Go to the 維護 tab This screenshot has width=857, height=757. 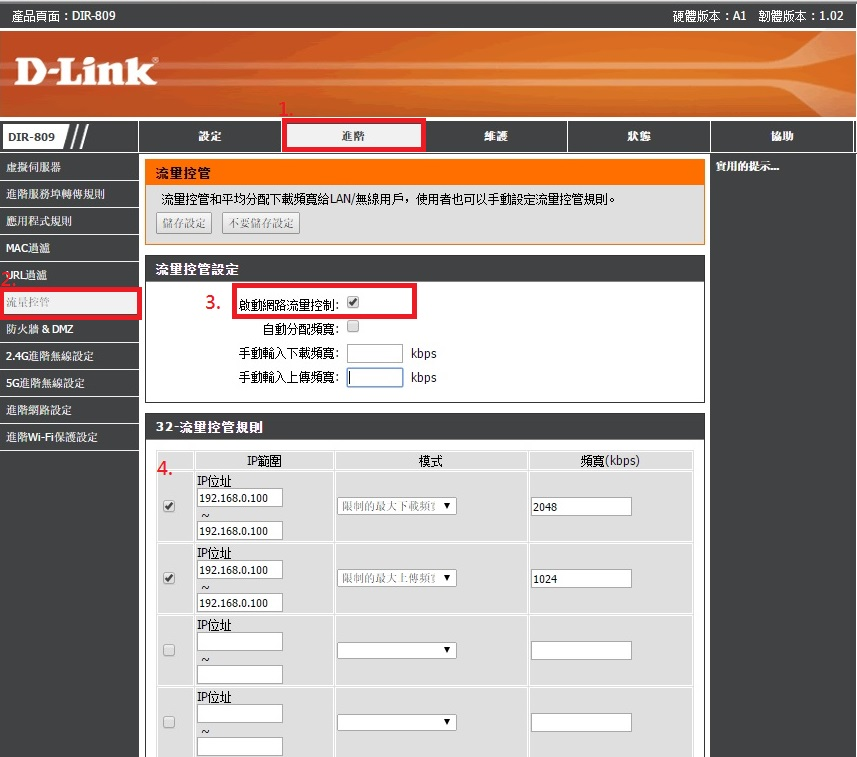(495, 136)
